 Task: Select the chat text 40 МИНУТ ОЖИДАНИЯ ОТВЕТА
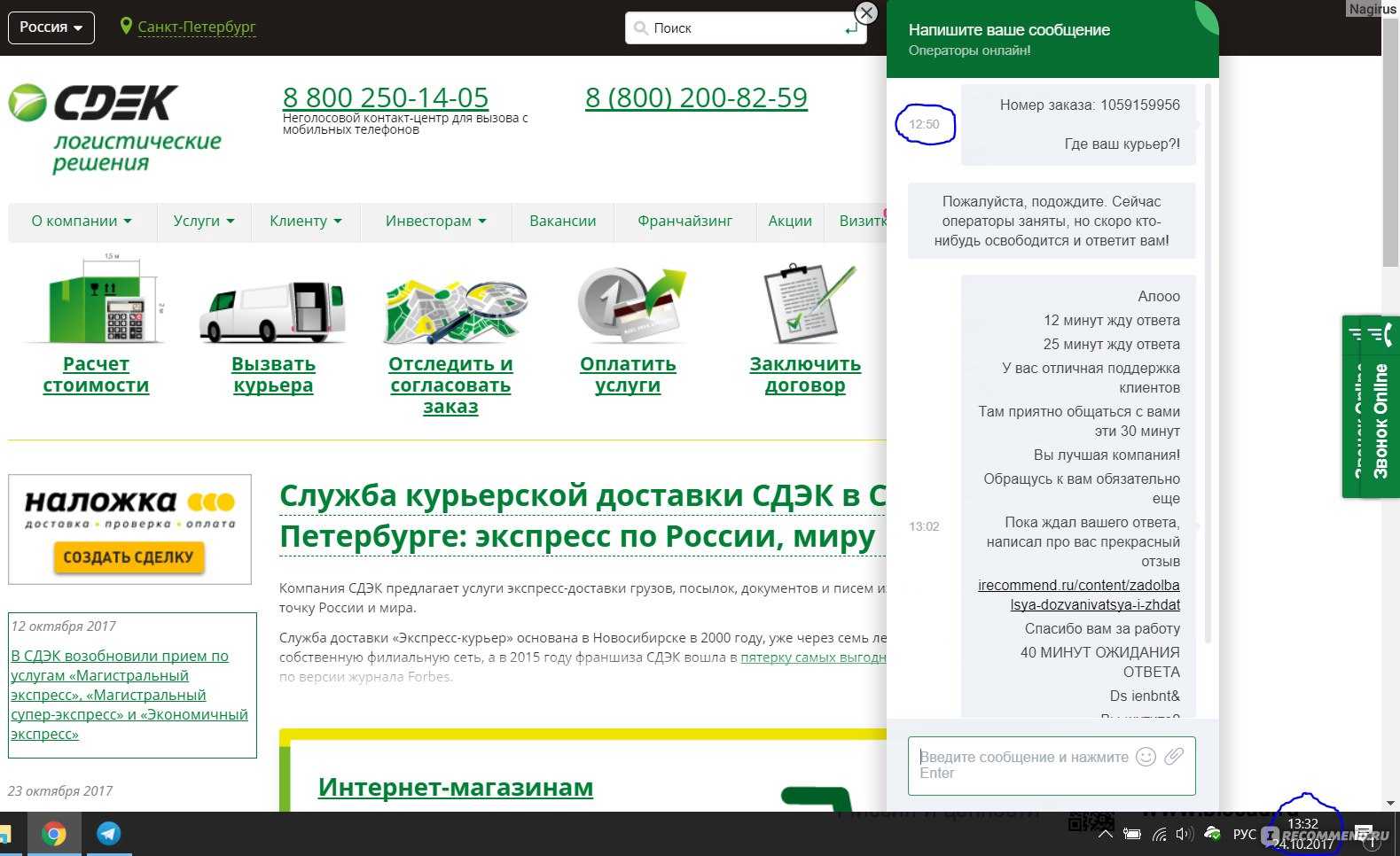point(1100,662)
